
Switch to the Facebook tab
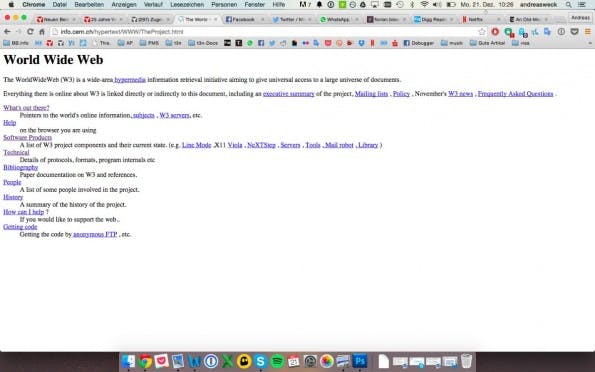pyautogui.click(x=243, y=19)
